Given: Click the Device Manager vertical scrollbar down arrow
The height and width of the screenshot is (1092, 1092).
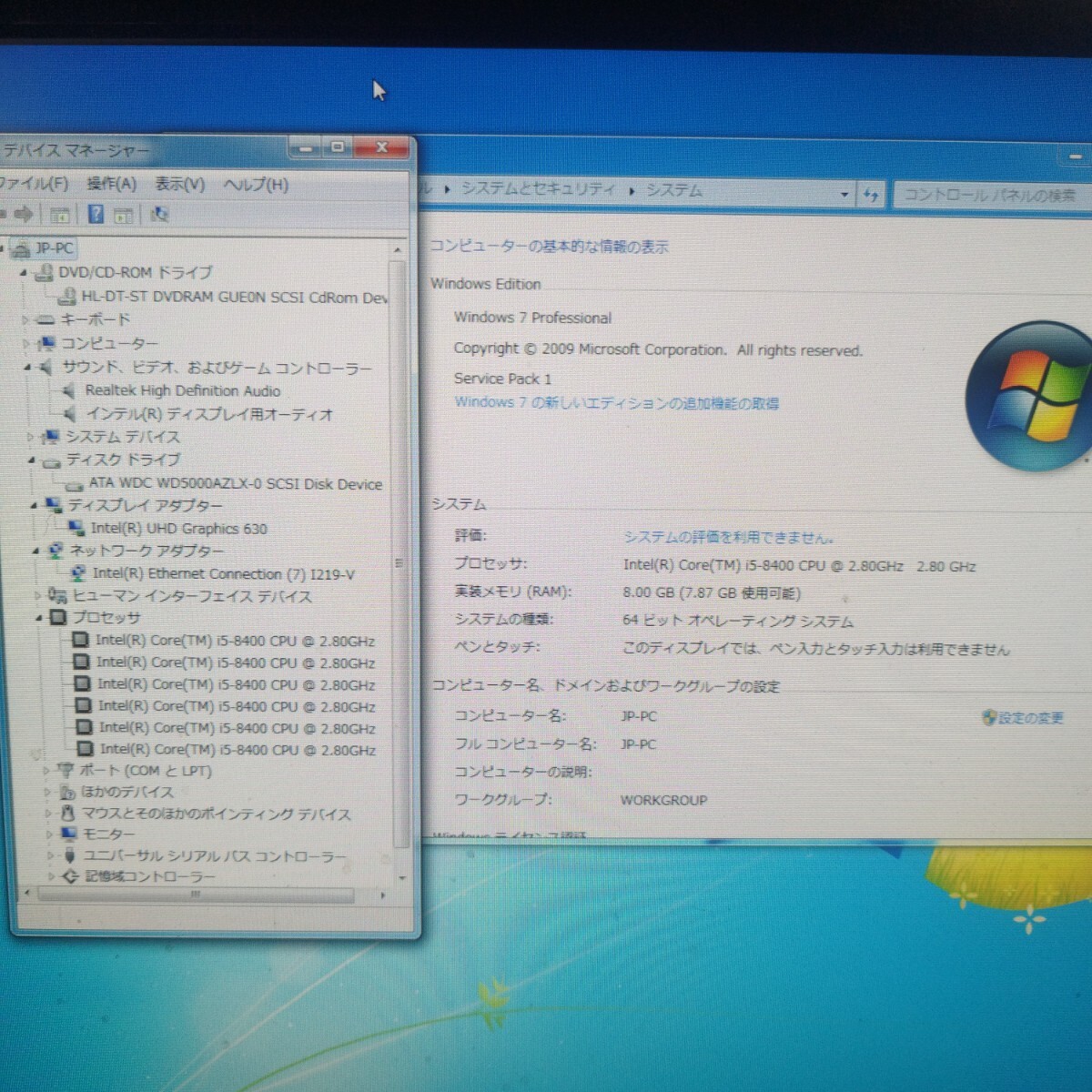Looking at the screenshot, I should tap(402, 878).
